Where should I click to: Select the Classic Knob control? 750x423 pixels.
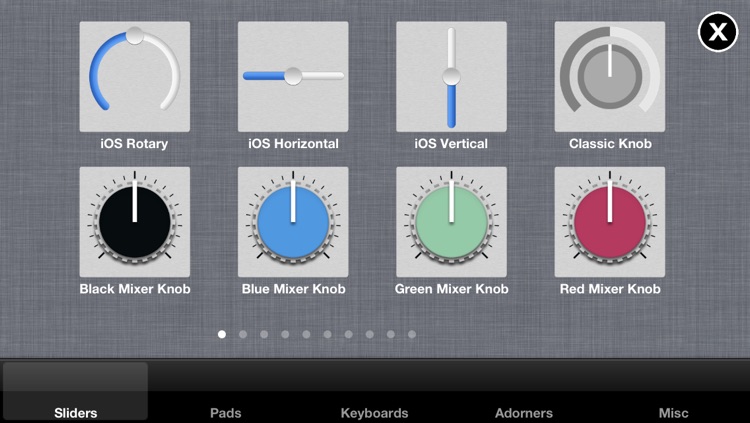click(x=609, y=77)
